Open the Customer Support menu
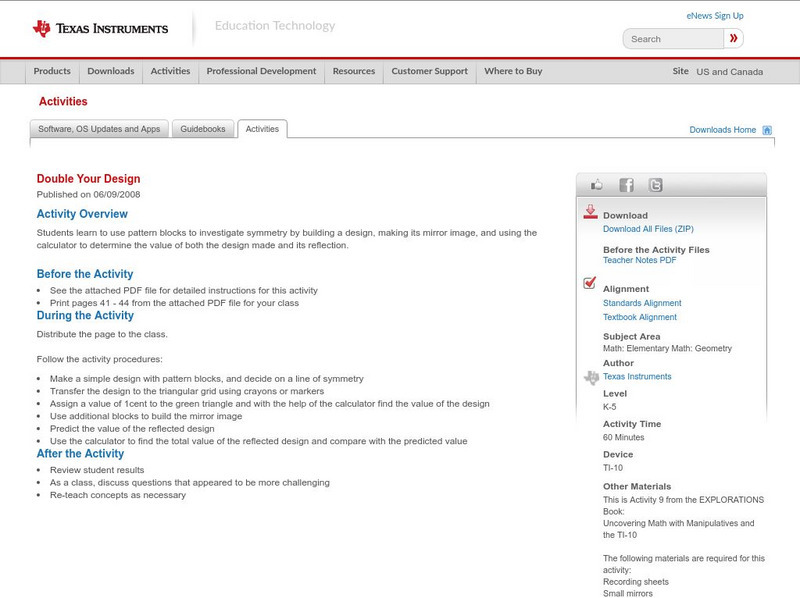 [x=430, y=71]
